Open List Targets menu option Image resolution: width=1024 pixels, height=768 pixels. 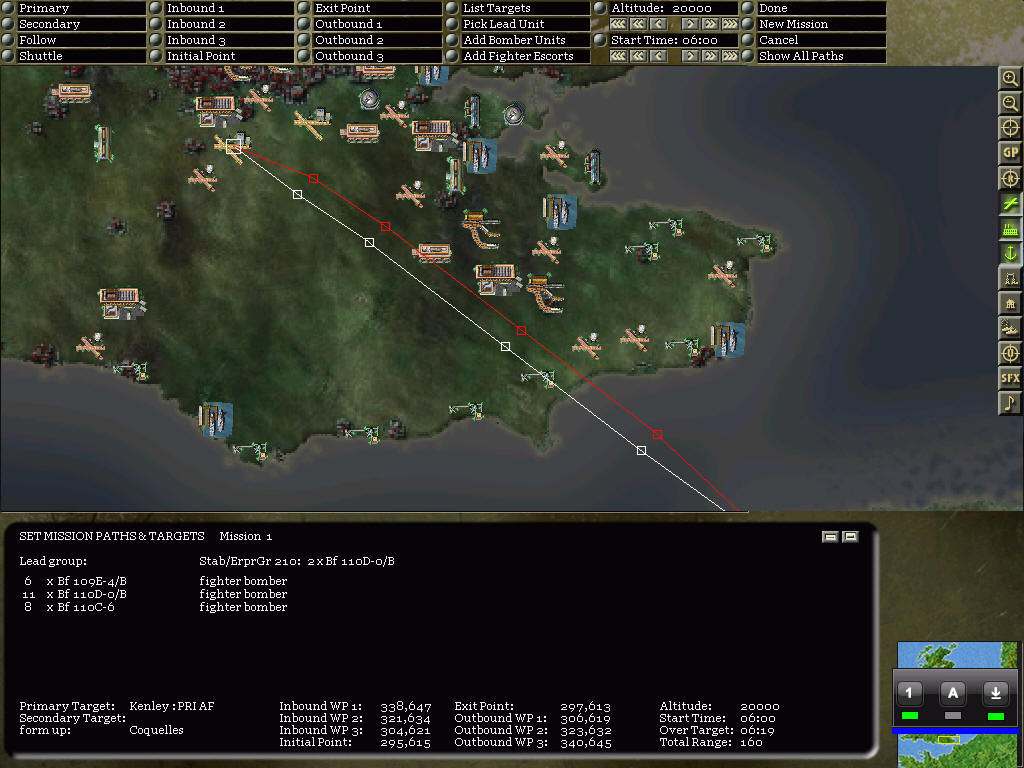pos(452,8)
